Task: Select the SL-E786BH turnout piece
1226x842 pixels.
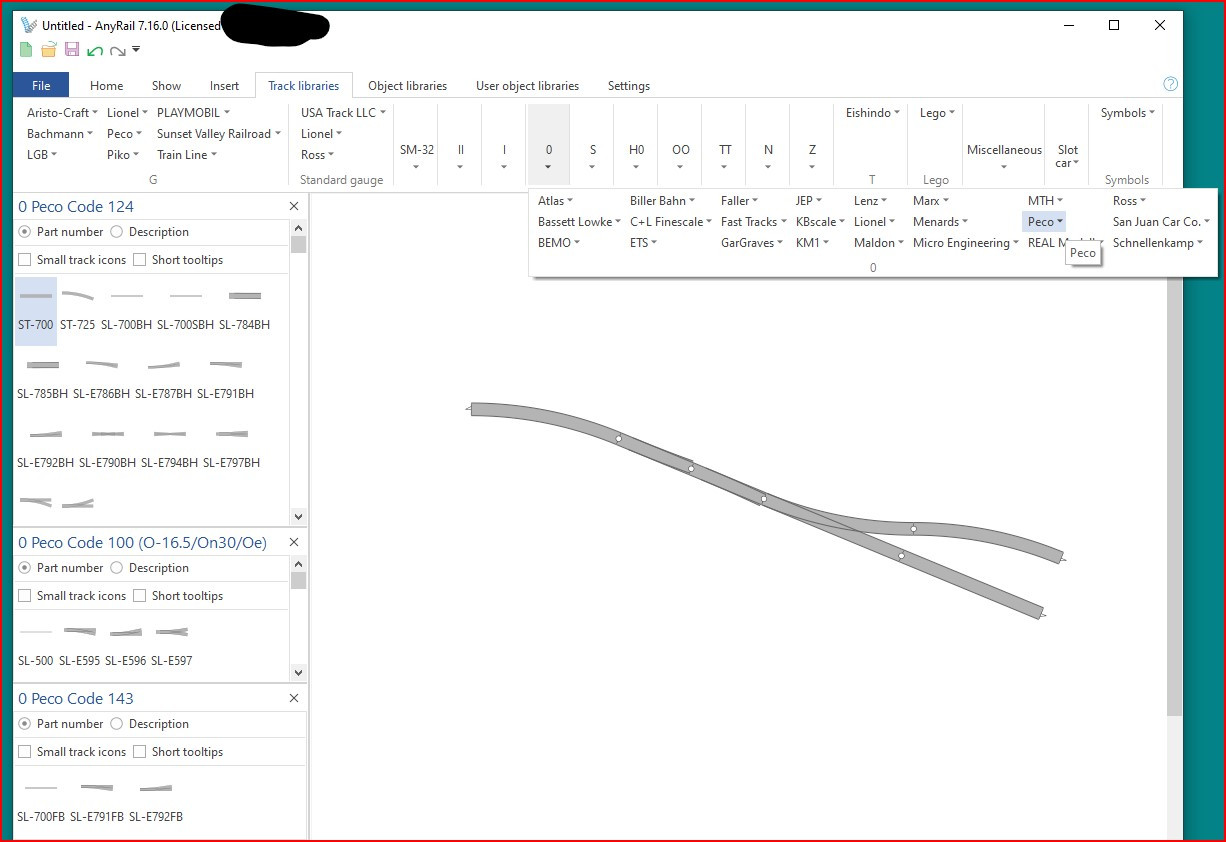Action: pos(102,379)
